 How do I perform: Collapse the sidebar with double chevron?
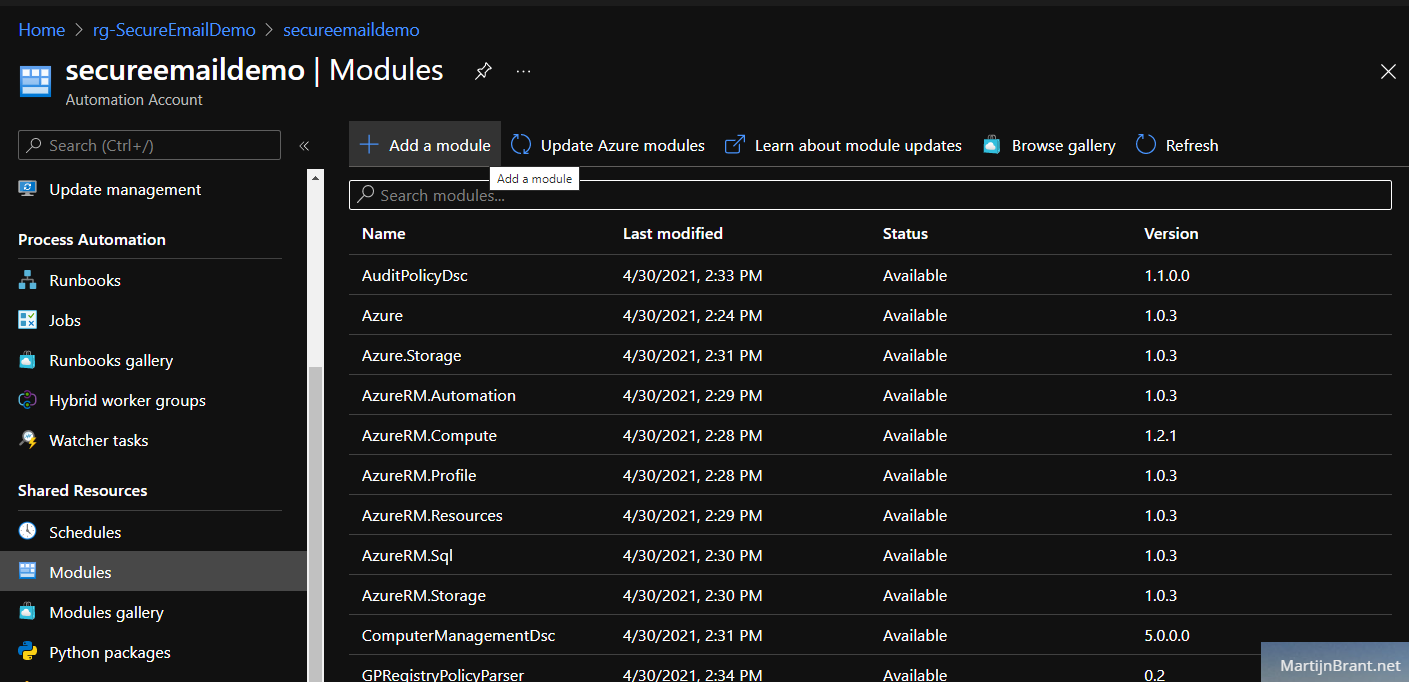pos(304,146)
